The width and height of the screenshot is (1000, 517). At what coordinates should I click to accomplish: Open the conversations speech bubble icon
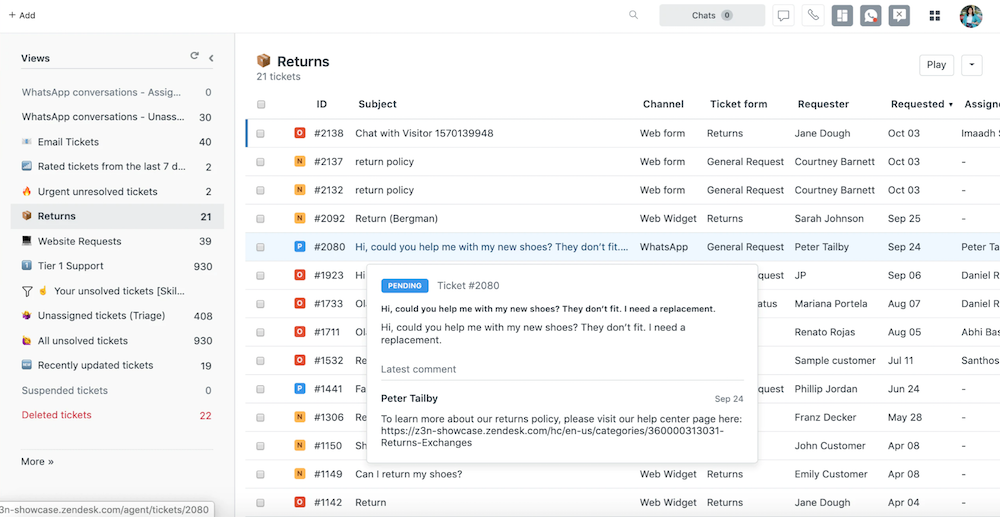(783, 15)
